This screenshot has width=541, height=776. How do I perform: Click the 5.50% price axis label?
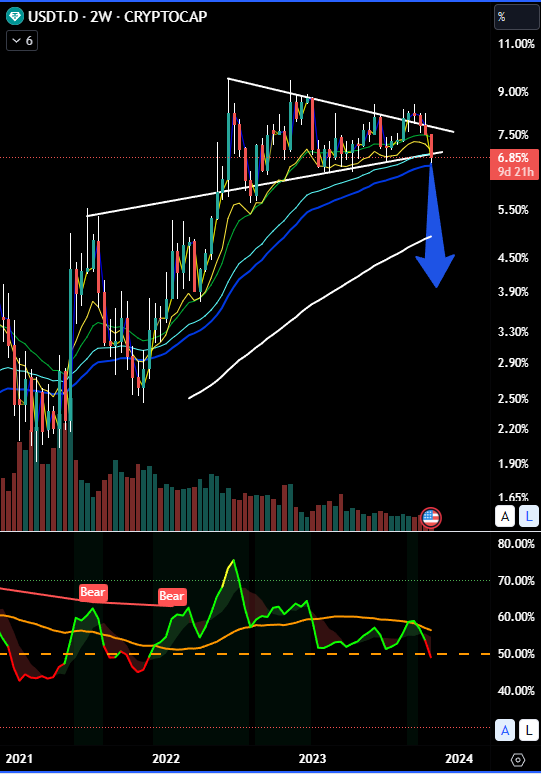point(513,210)
